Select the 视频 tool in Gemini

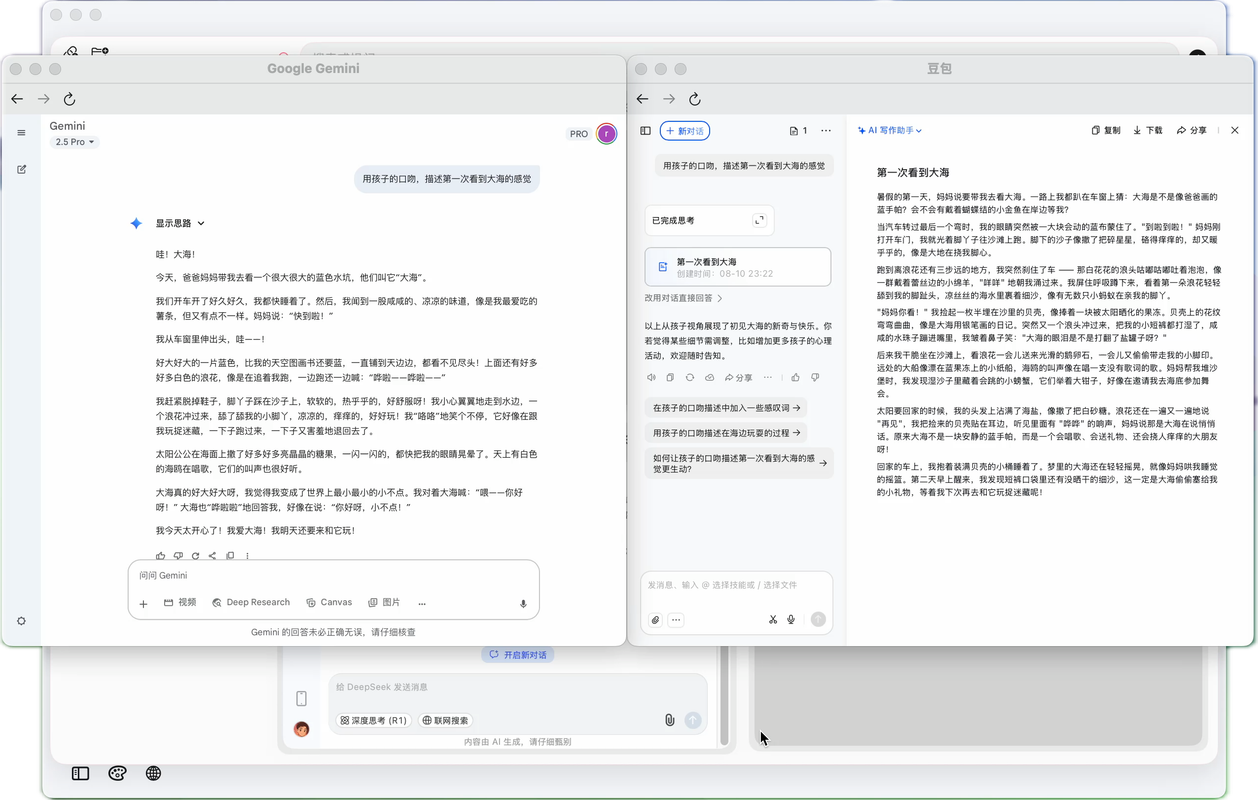(x=180, y=603)
